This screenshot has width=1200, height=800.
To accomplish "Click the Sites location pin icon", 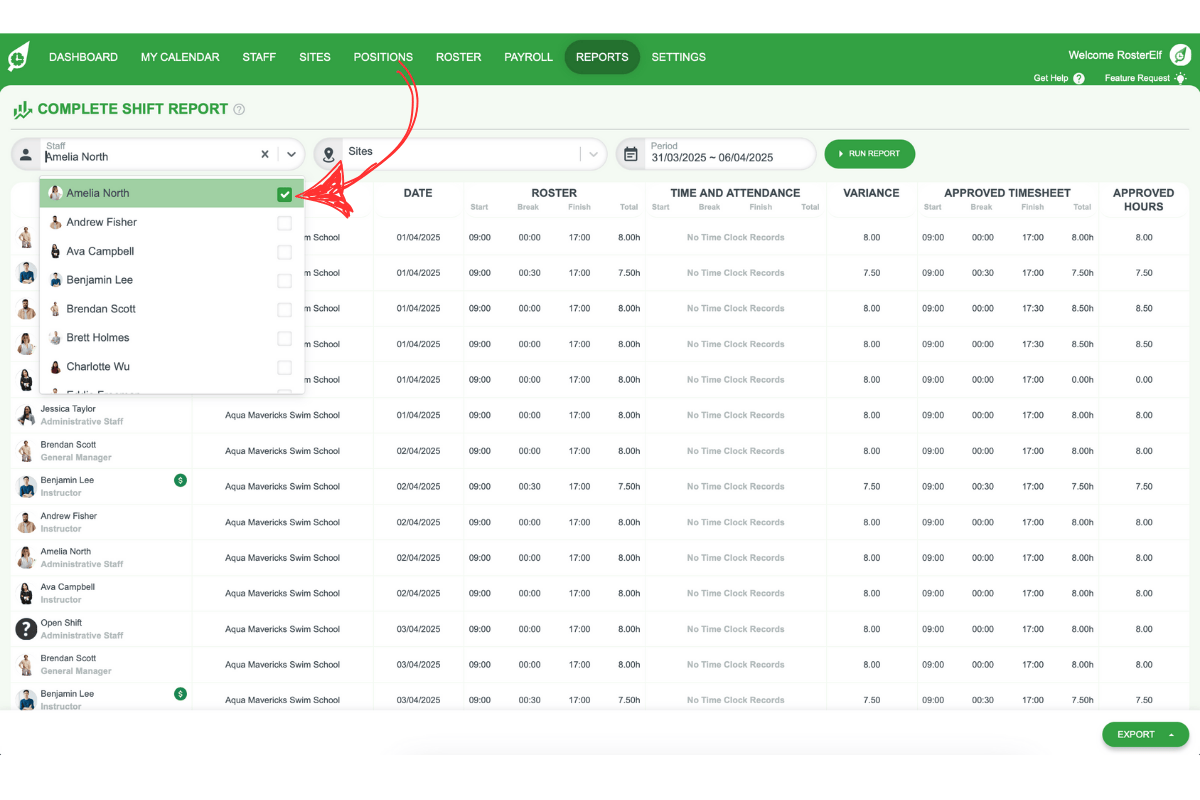I will click(x=328, y=154).
